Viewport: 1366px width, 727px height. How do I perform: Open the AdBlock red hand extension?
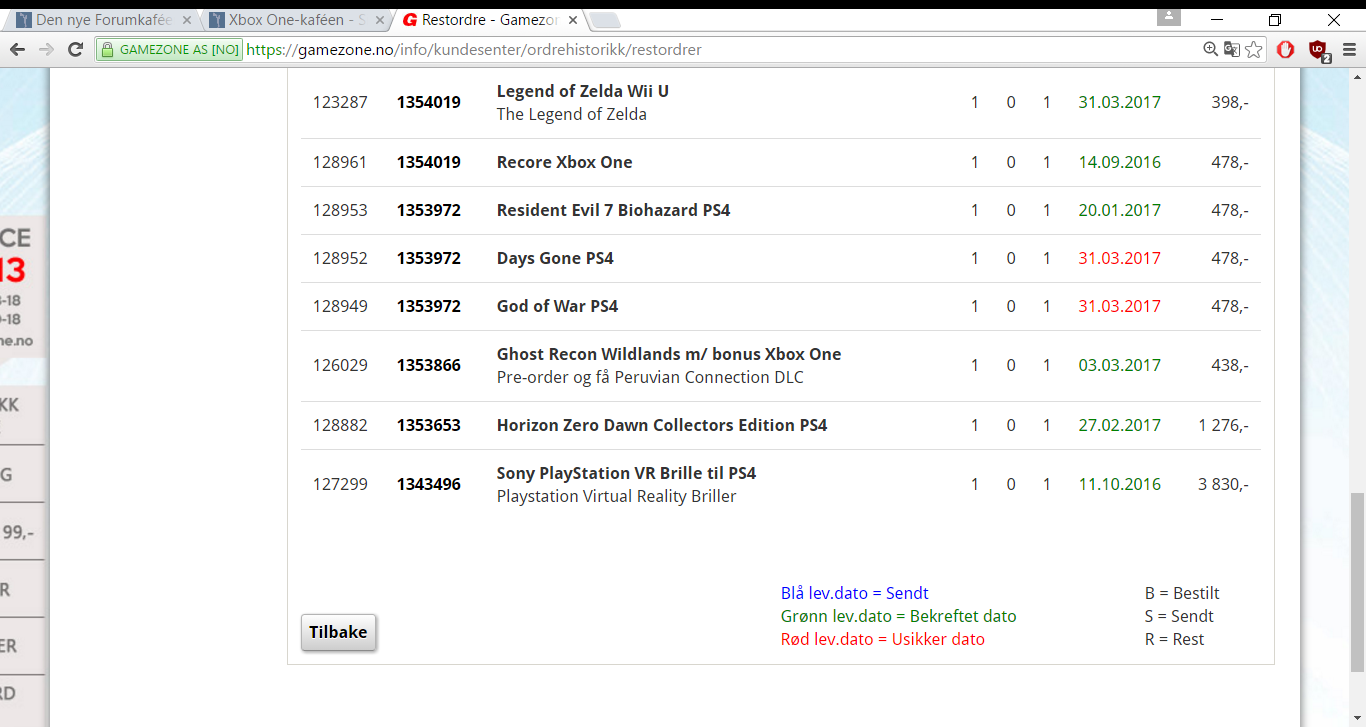point(1286,49)
